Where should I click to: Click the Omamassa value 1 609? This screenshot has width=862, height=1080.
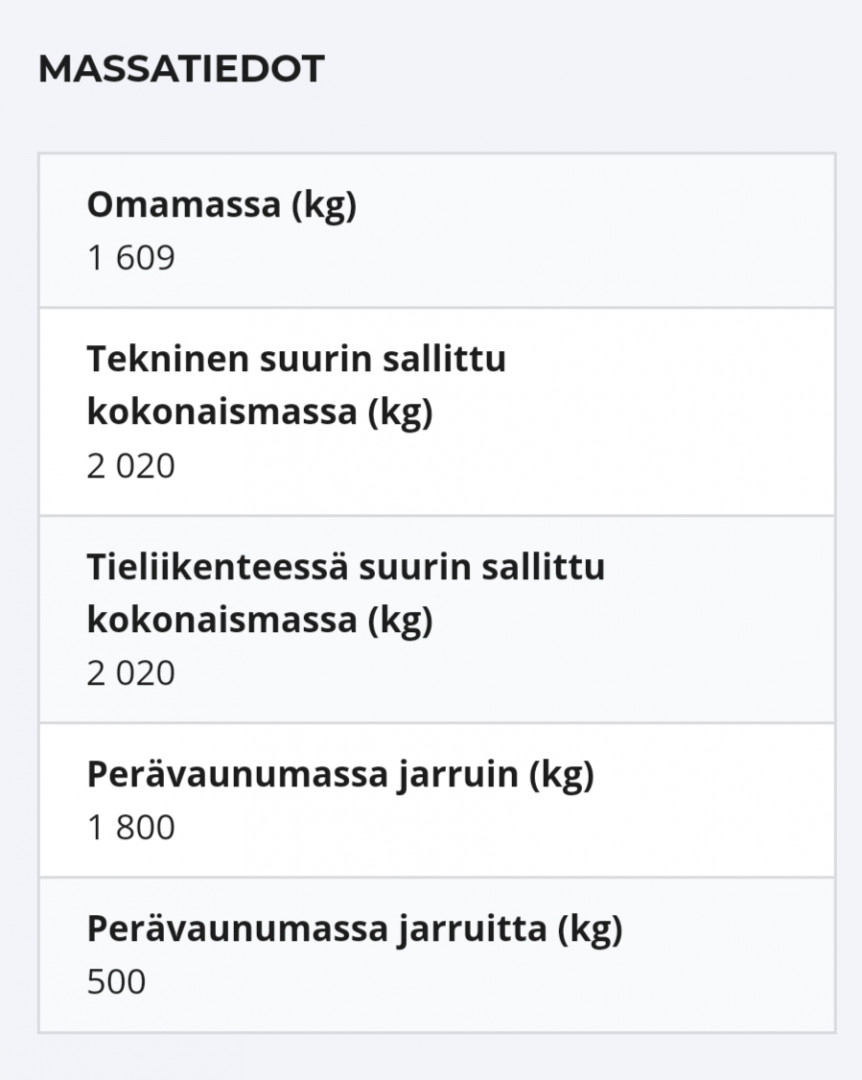click(131, 258)
